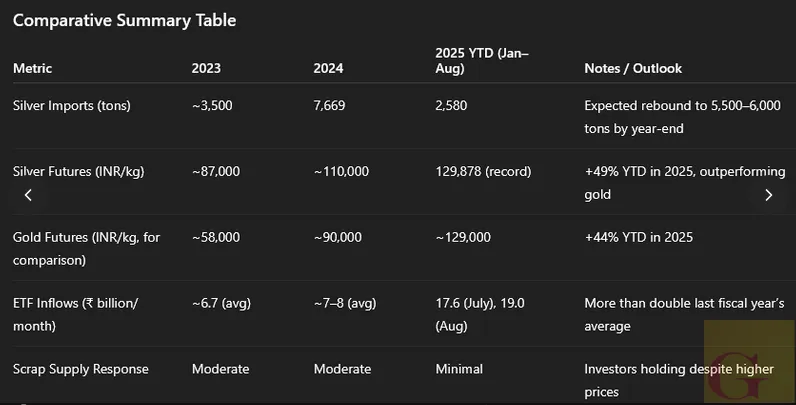Click the Metric column header
This screenshot has height=405, width=796.
pyautogui.click(x=32, y=69)
